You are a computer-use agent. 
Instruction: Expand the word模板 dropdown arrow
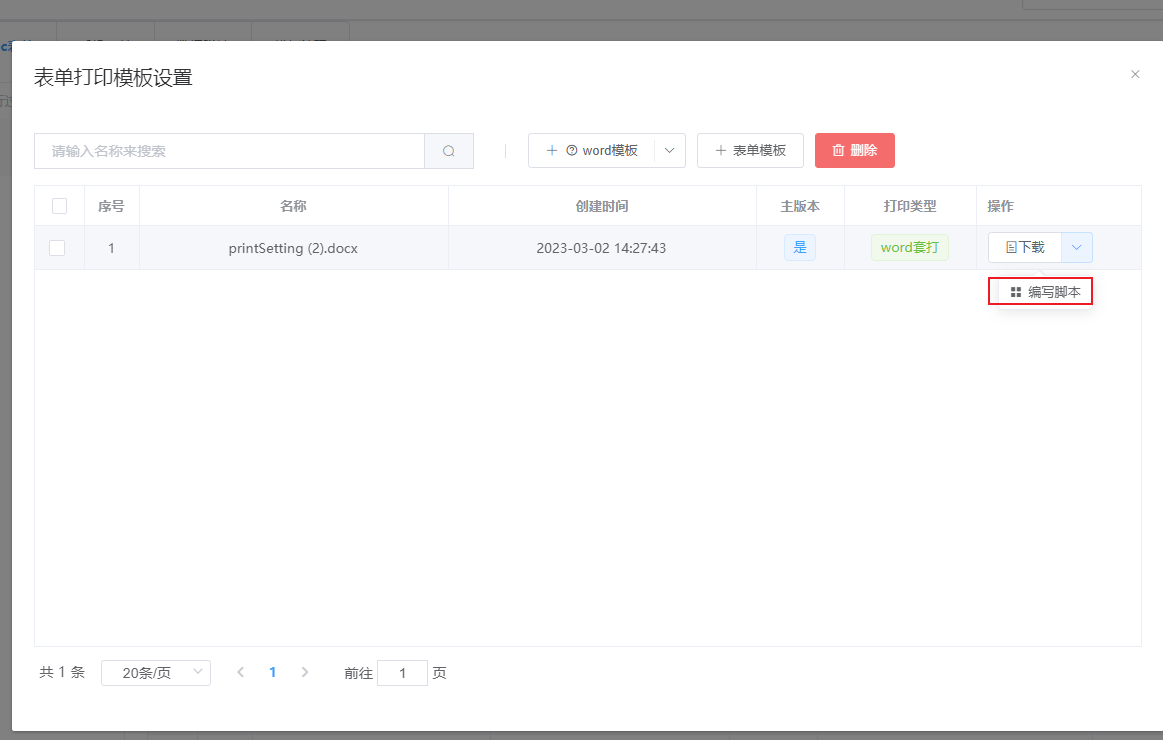pos(669,150)
